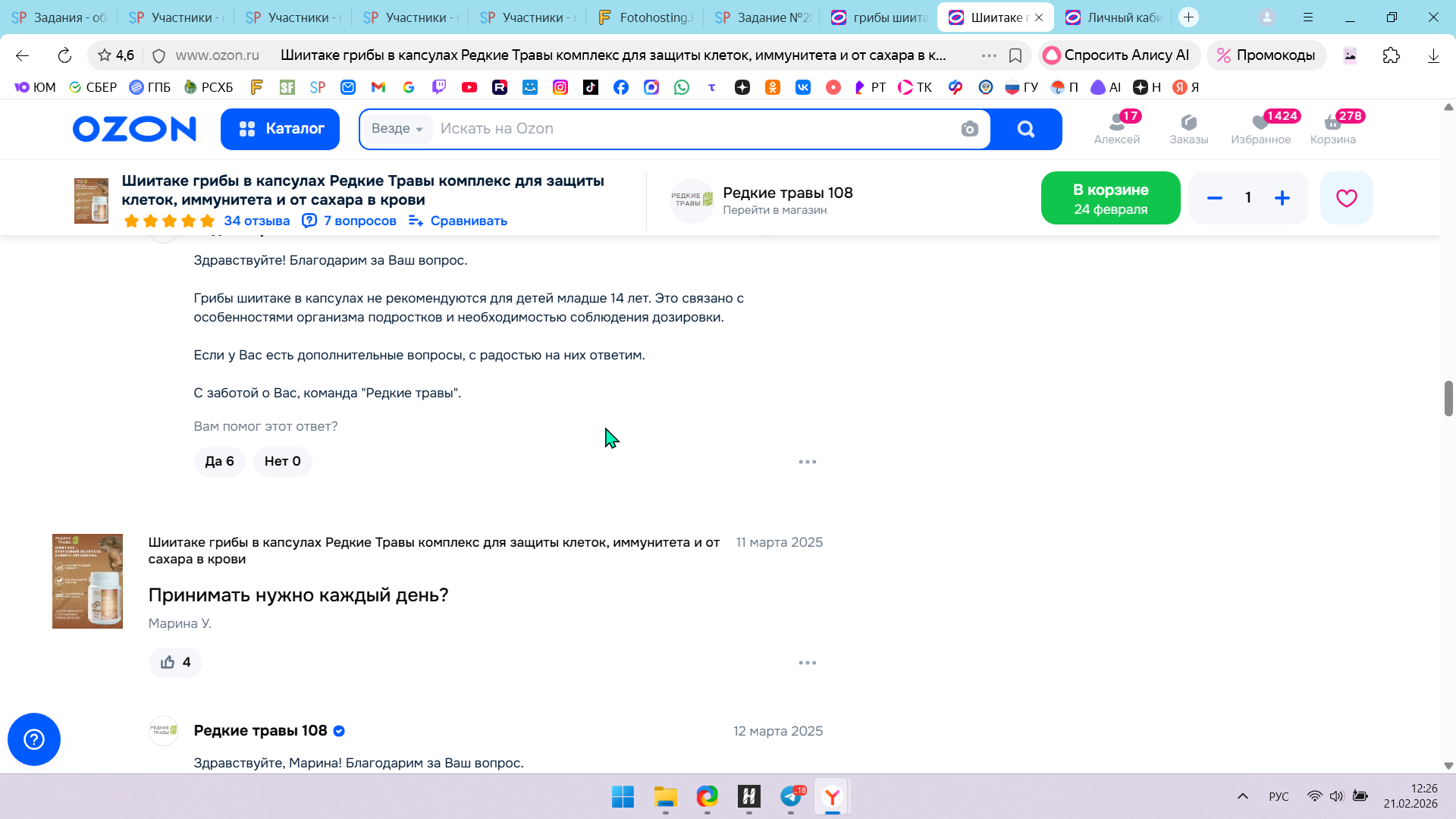Open the Корзина cart icon

(1332, 128)
